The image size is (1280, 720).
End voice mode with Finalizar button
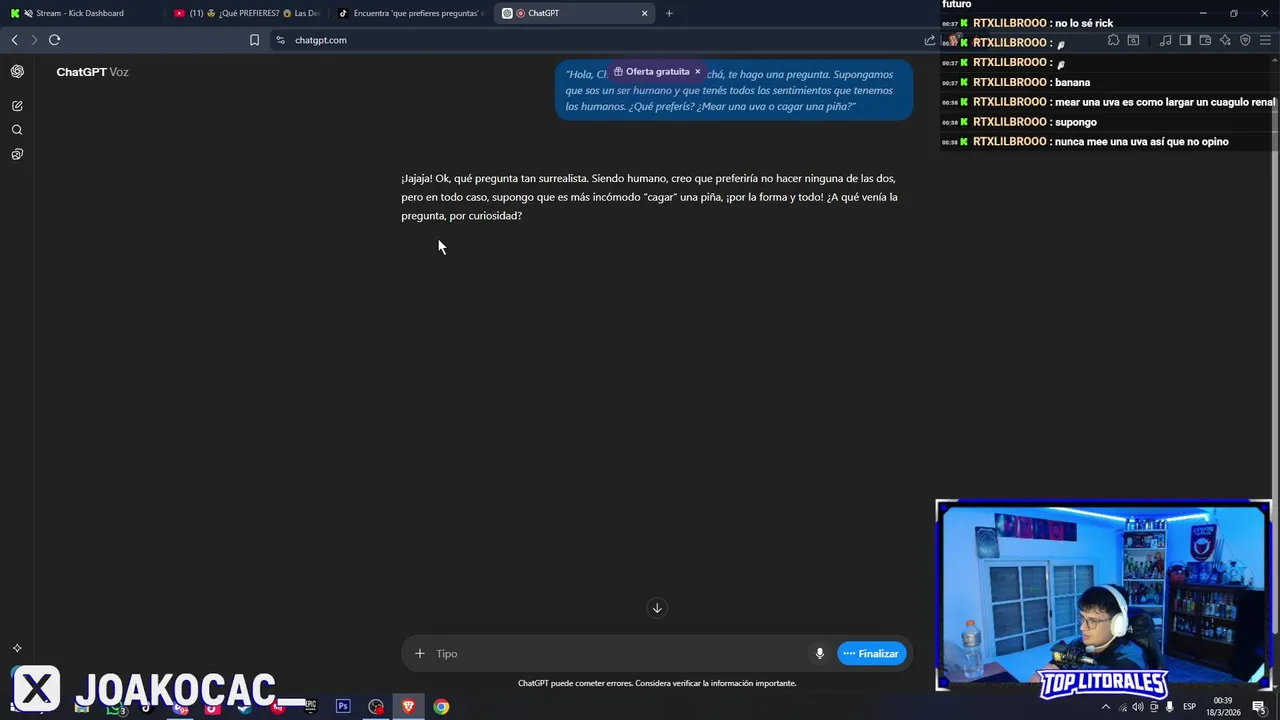[x=871, y=653]
